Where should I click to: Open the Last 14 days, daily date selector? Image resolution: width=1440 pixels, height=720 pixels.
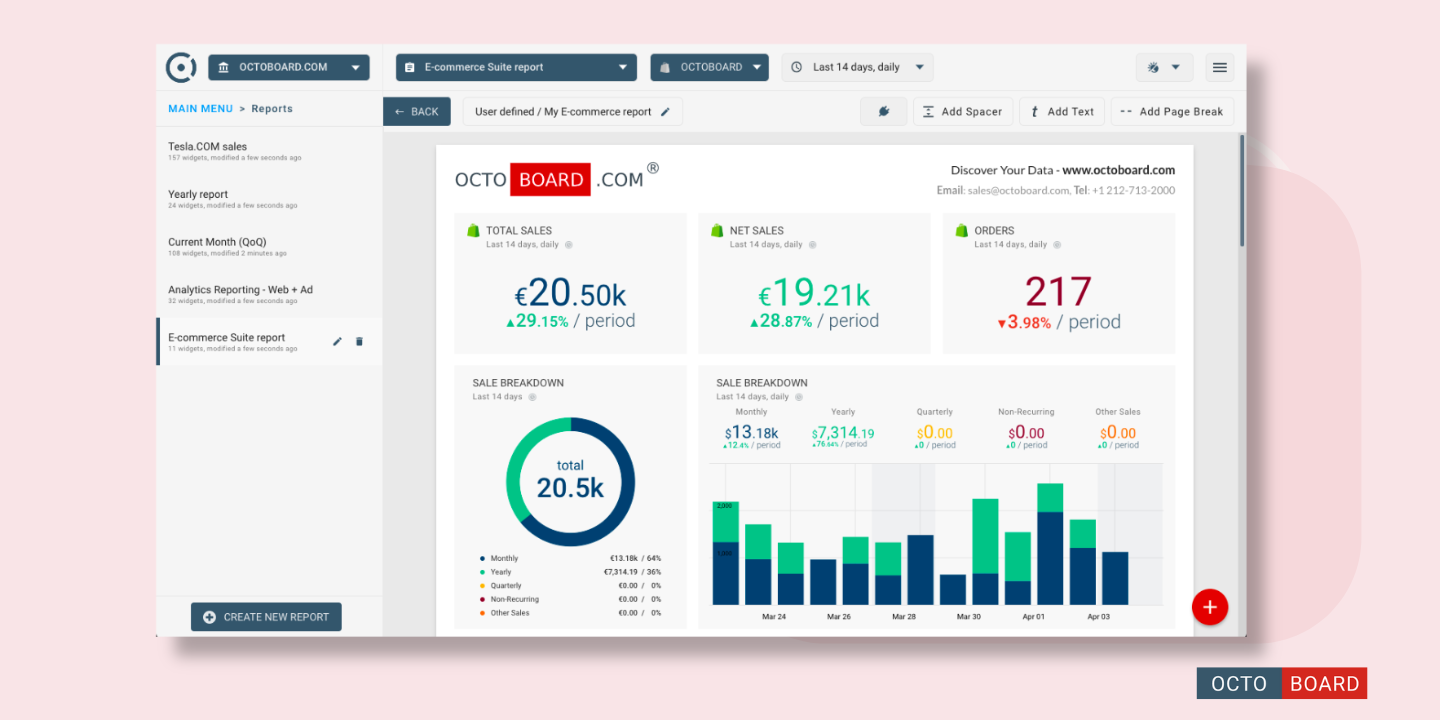(857, 68)
